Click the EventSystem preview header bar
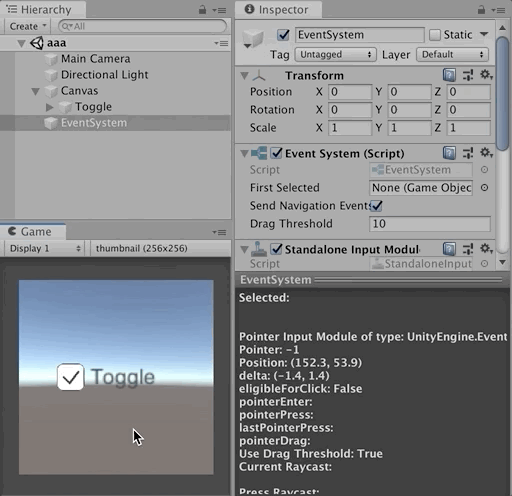512x496 pixels. [373, 280]
